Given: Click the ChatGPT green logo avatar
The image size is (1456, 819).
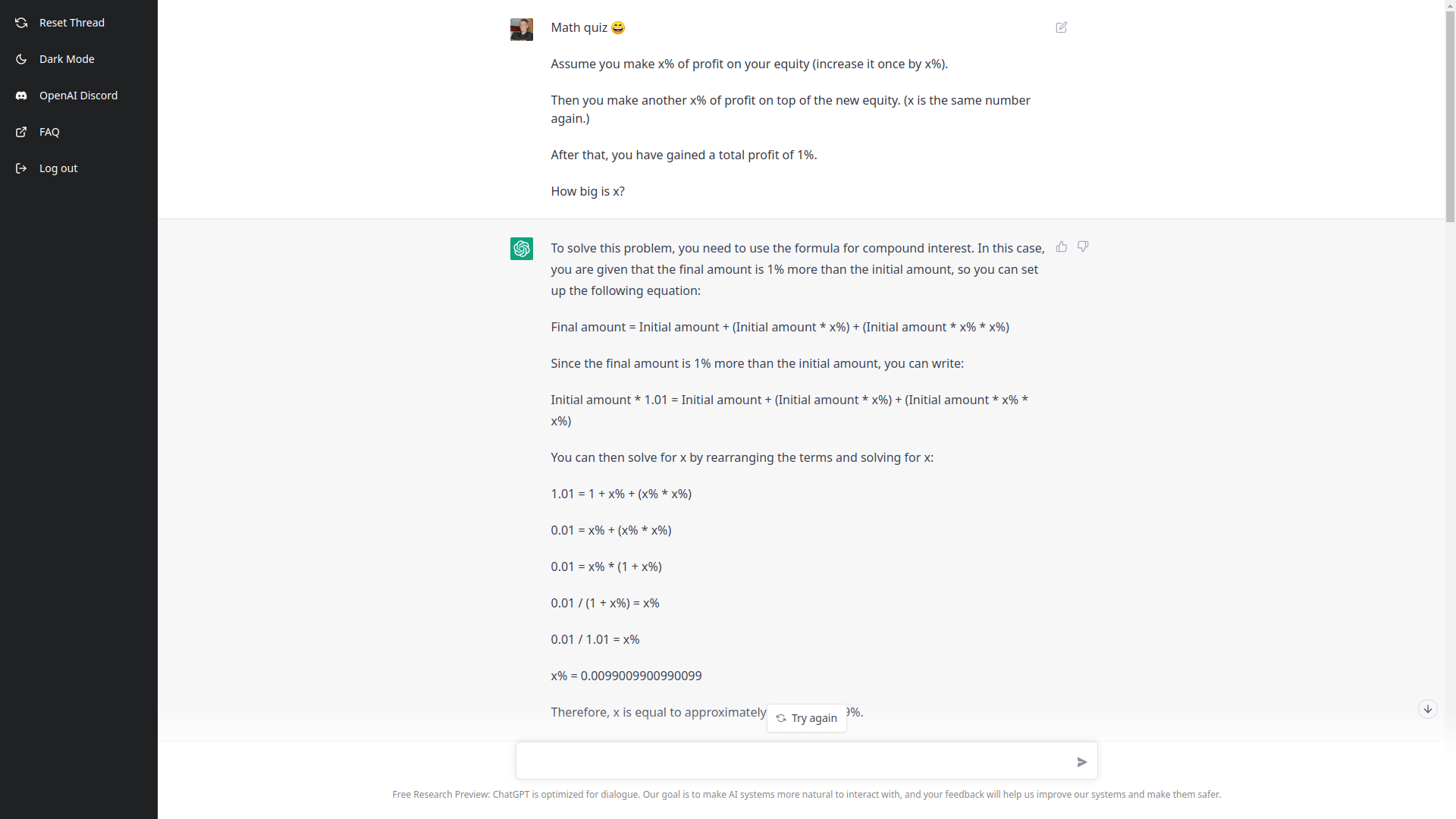Looking at the screenshot, I should tap(522, 249).
